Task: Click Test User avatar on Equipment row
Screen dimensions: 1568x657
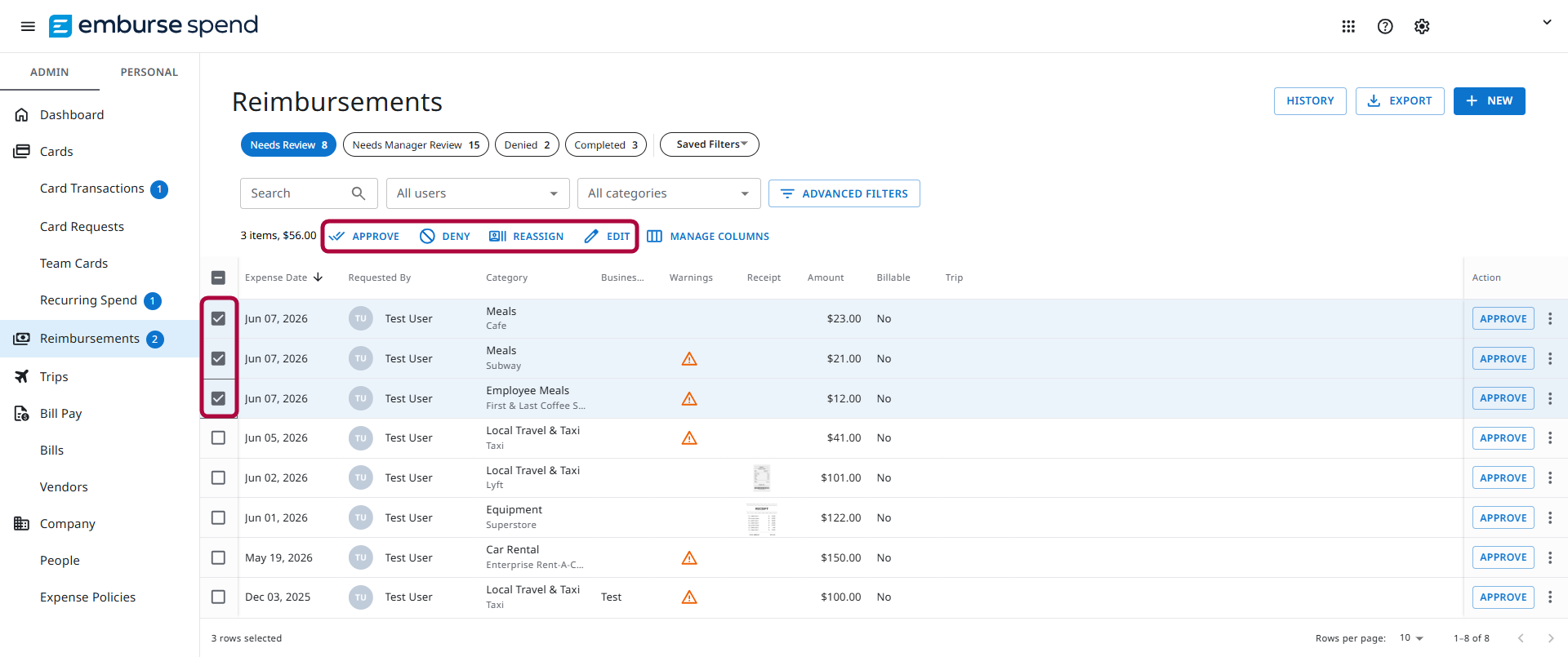Action: click(361, 517)
